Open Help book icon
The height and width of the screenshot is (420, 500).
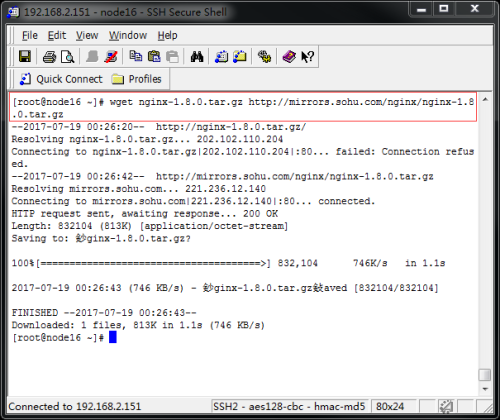[289, 56]
